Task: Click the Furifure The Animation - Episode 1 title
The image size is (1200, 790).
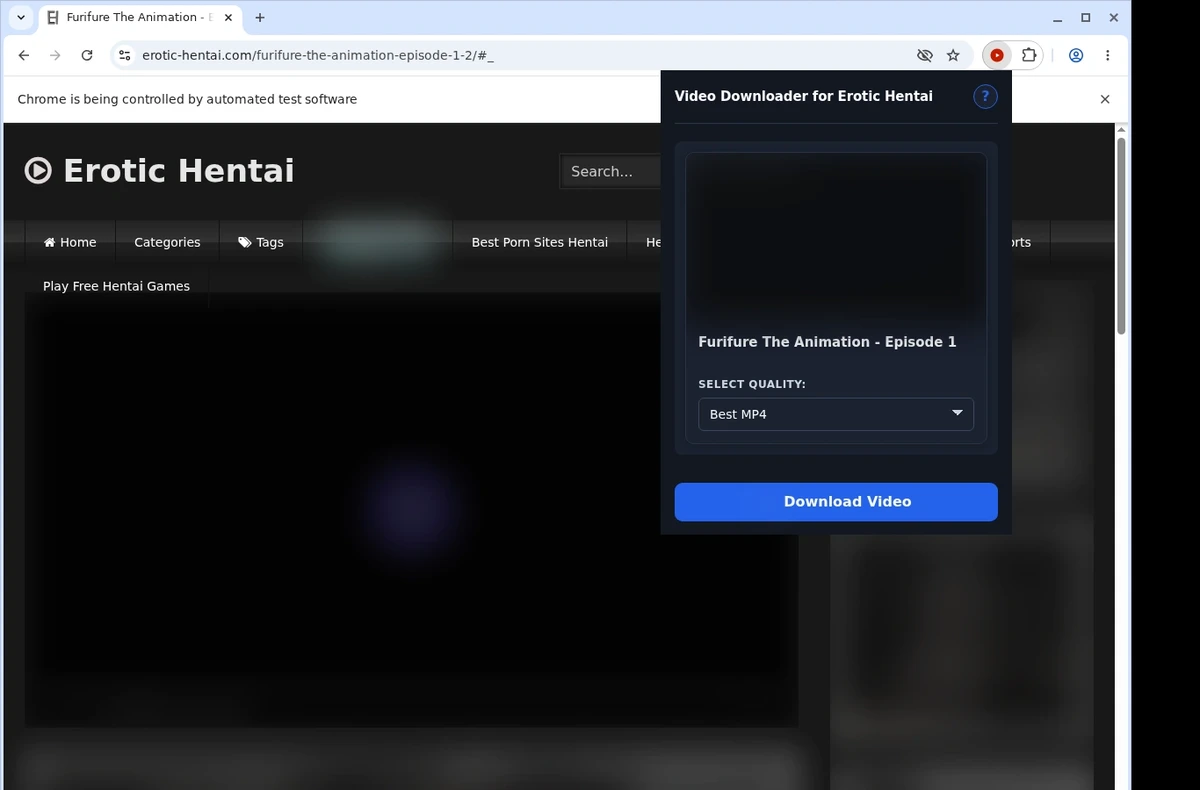Action: click(827, 342)
